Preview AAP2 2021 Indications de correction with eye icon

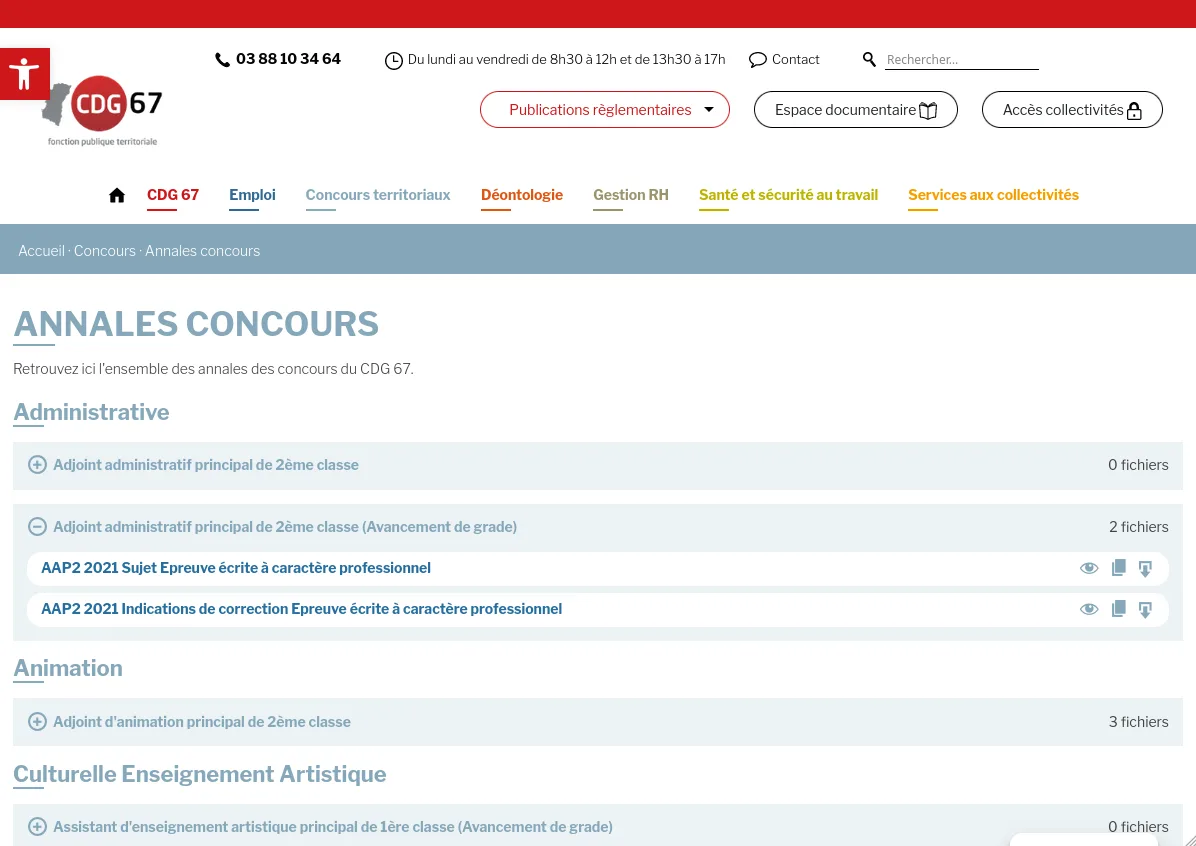[x=1089, y=610]
